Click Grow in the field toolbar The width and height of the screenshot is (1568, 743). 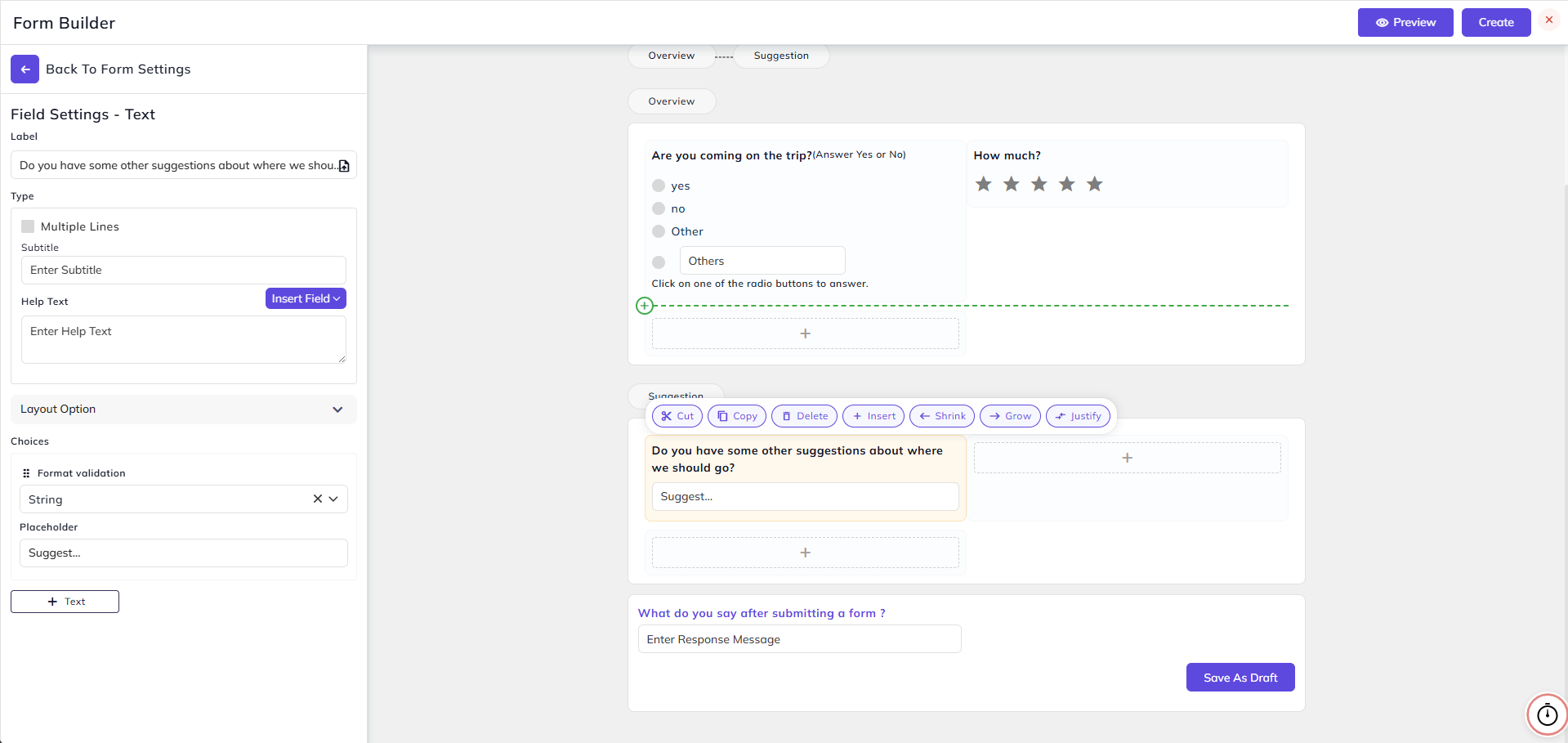[1010, 416]
